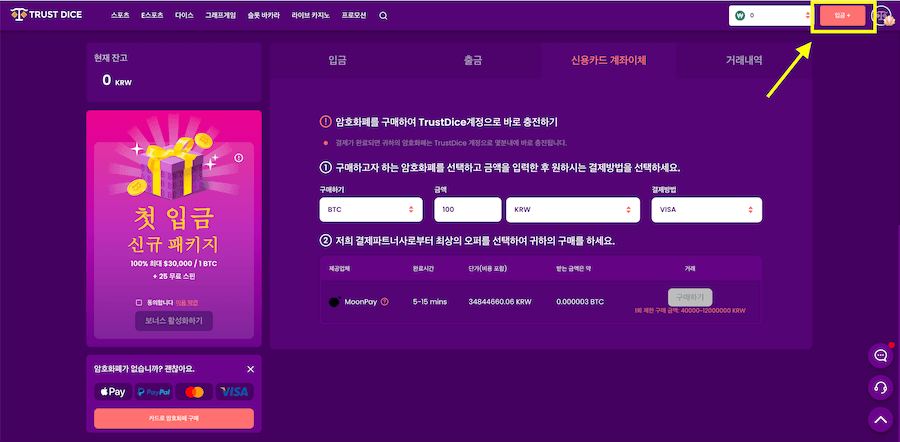The image size is (900, 442).
Task: Select the Mastercard payment icon
Action: click(x=194, y=392)
